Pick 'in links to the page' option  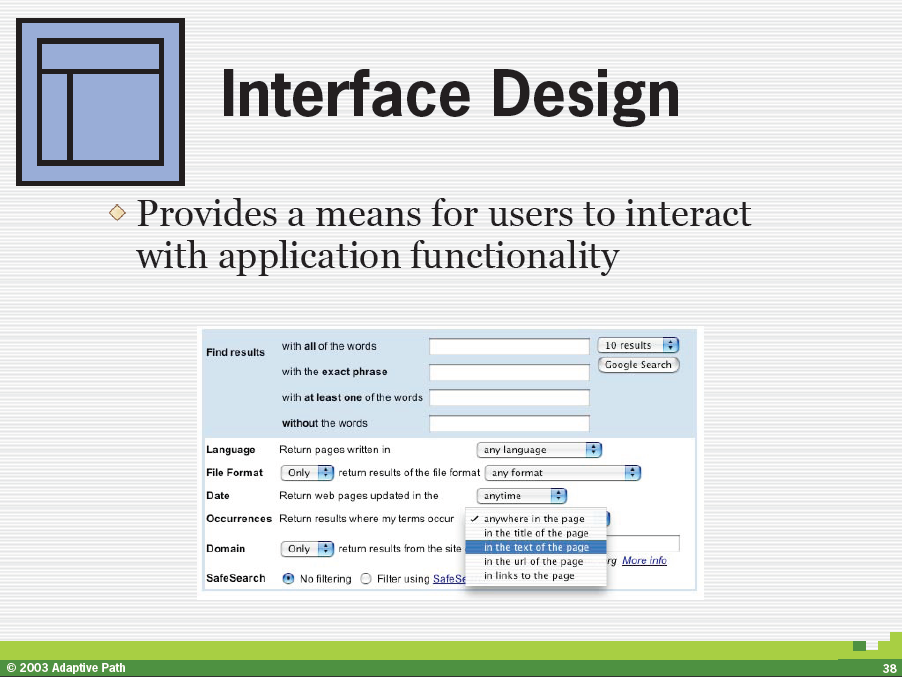pyautogui.click(x=529, y=575)
